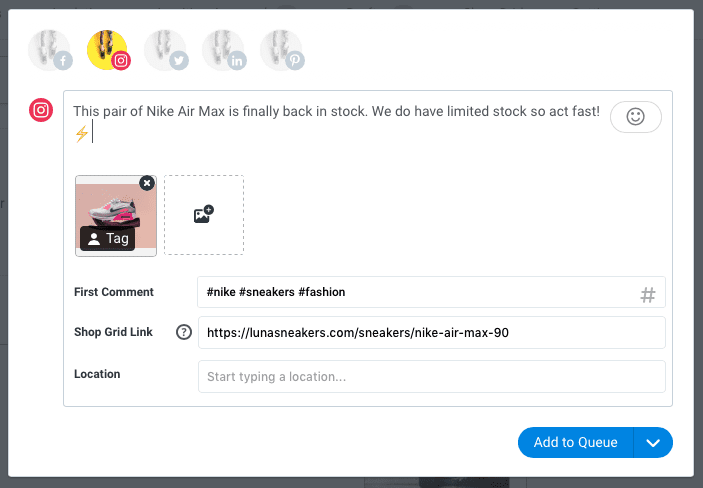Focus the Location input field
The width and height of the screenshot is (703, 488).
(x=432, y=376)
